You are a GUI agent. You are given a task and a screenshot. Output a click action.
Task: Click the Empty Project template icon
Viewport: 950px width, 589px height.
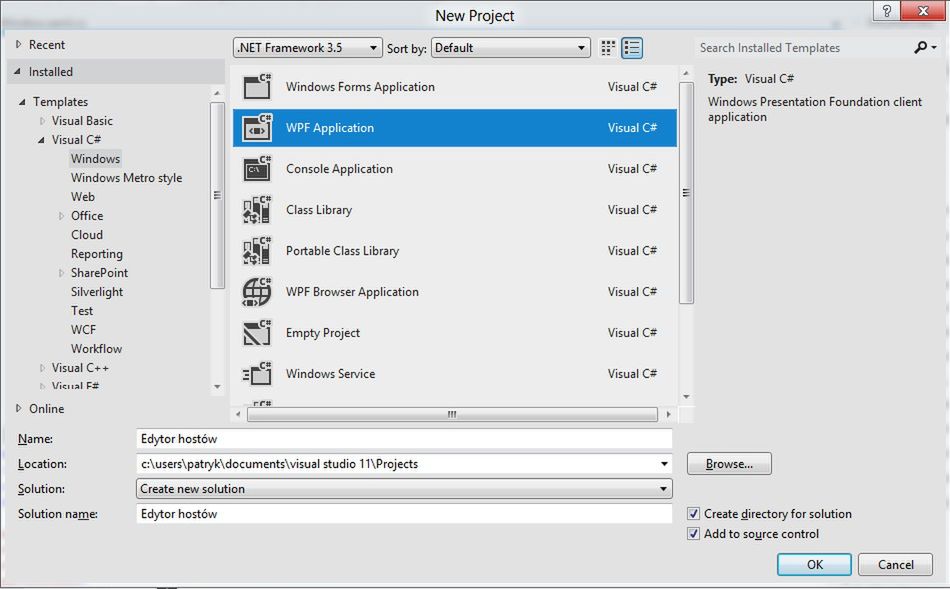(257, 333)
